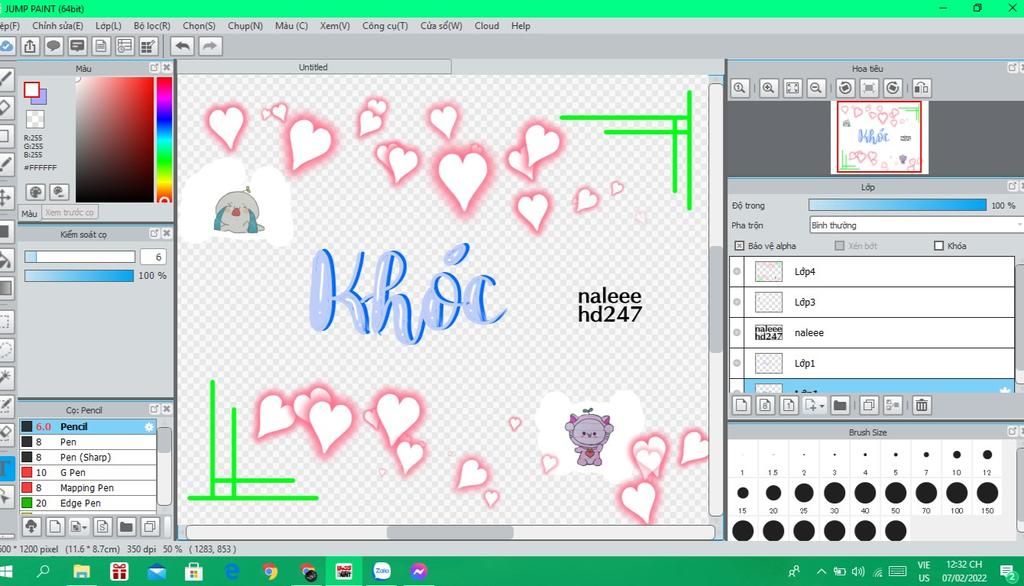This screenshot has width=1024, height=586.
Task: Duplicate the selected layer
Action: pos(869,406)
